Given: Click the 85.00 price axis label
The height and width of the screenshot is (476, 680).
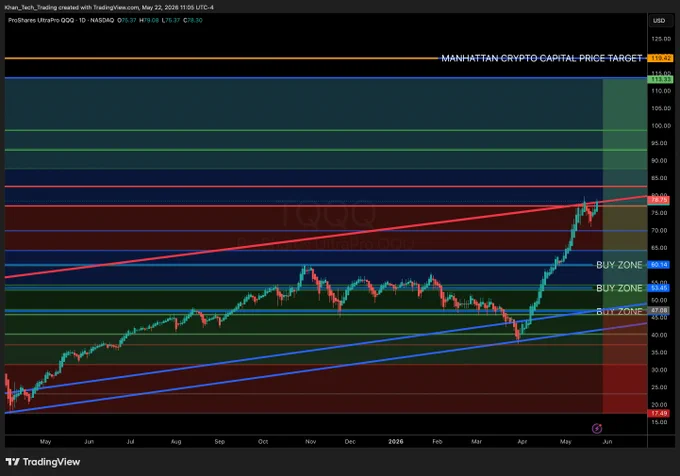Looking at the screenshot, I should tap(661, 178).
